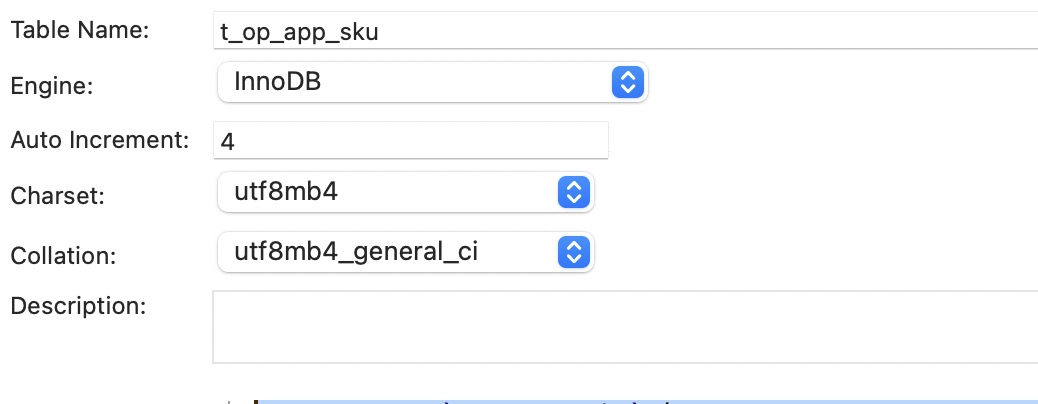Click the Engine dropdown chevron icon
Screen dimensions: 1038x404
(x=625, y=82)
